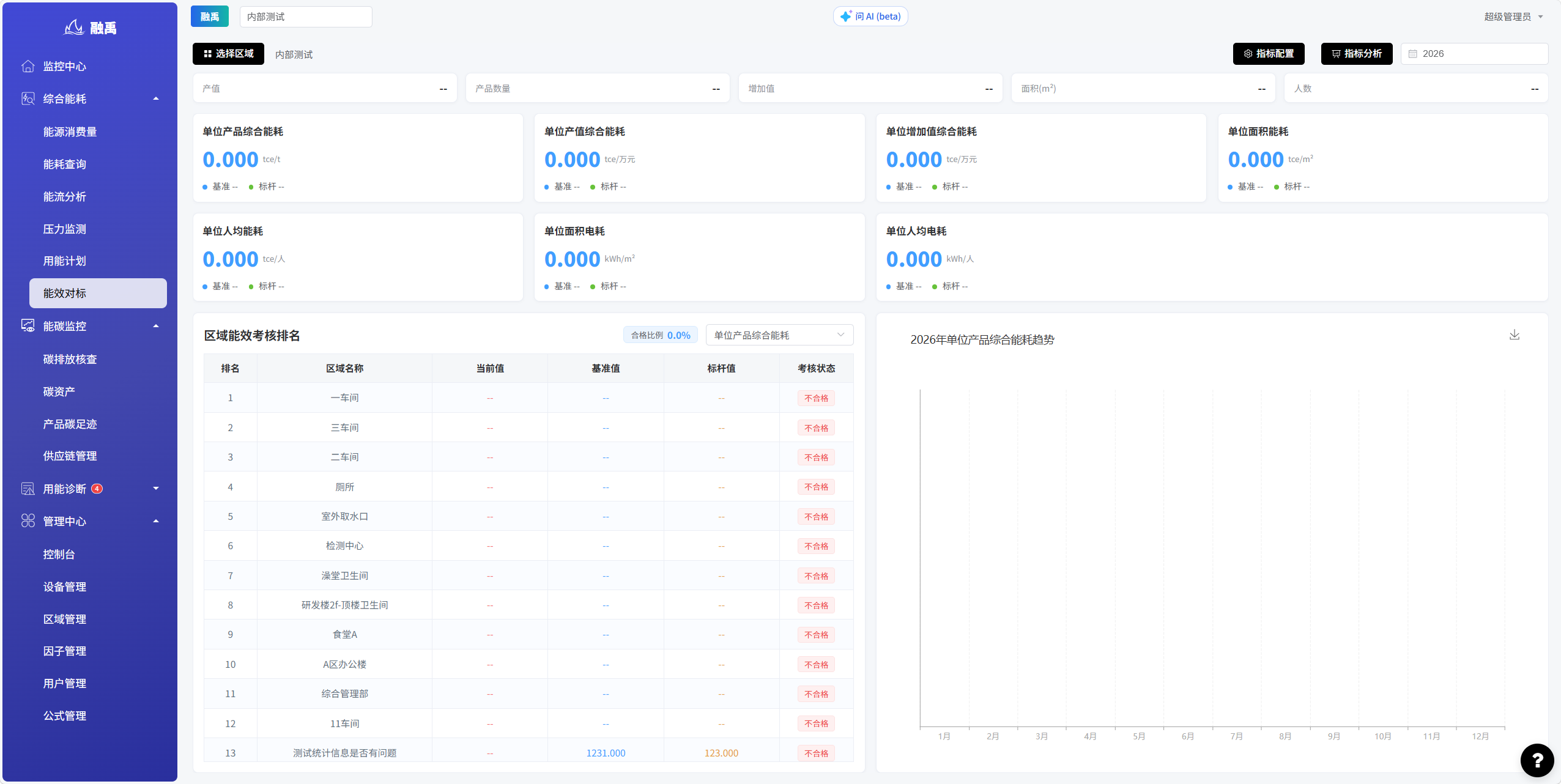Viewport: 1561px width, 784px height.
Task: Click the 内部测试 search input field
Action: 305,17
